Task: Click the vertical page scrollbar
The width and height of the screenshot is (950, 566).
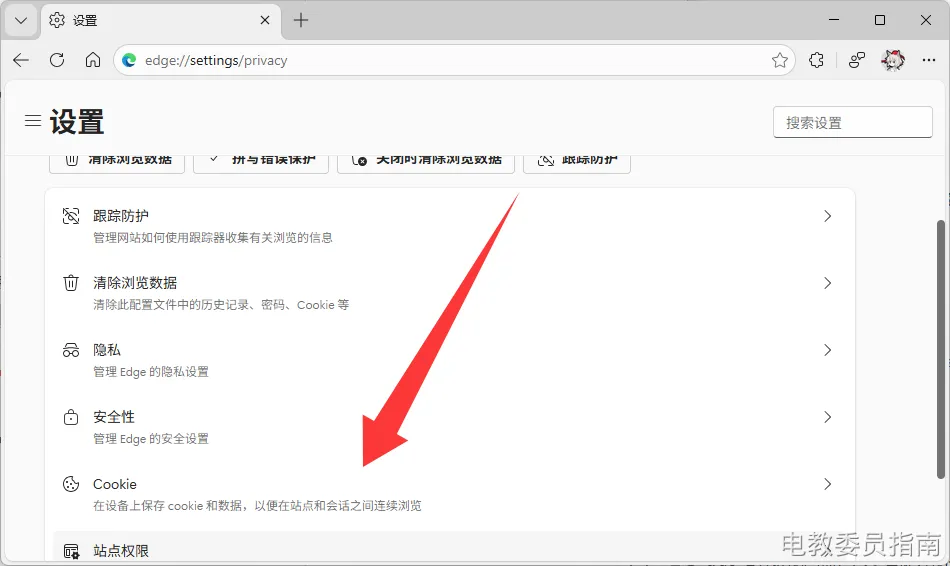Action: coord(940,350)
